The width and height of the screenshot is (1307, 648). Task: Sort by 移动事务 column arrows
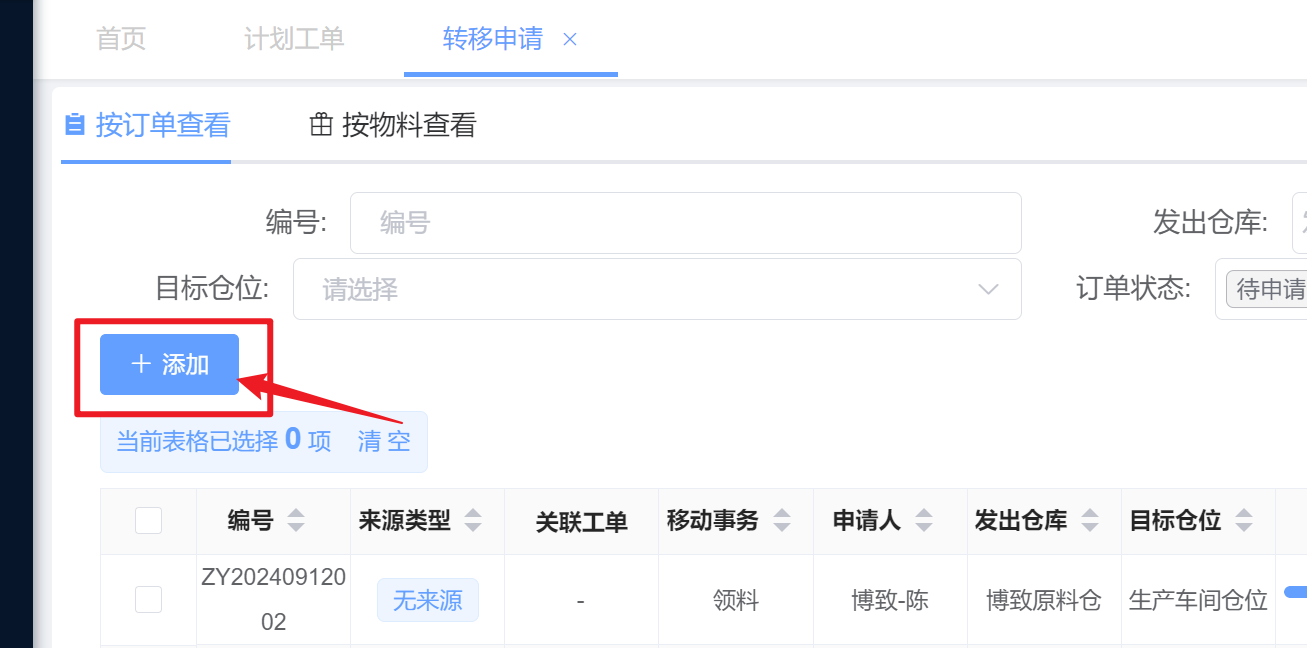[x=782, y=521]
